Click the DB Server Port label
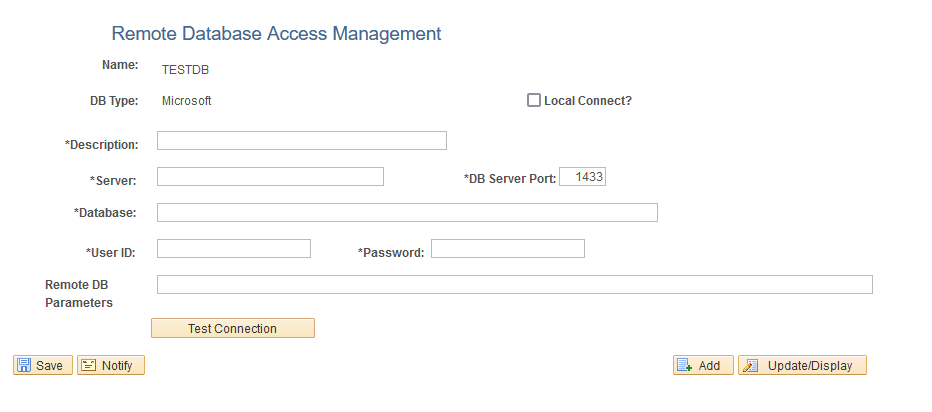The height and width of the screenshot is (412, 932). tap(510, 179)
